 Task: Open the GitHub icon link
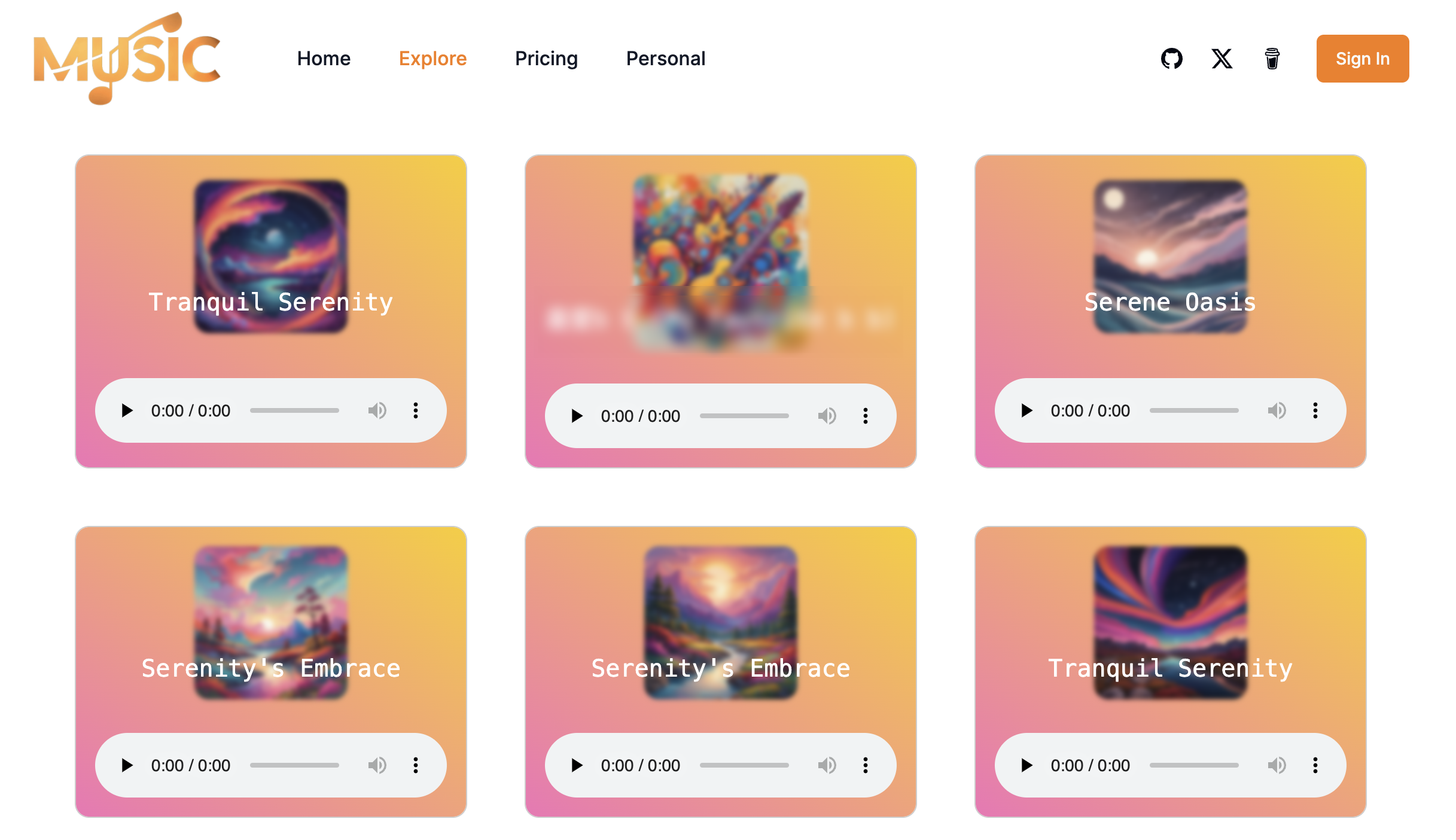coord(1171,59)
